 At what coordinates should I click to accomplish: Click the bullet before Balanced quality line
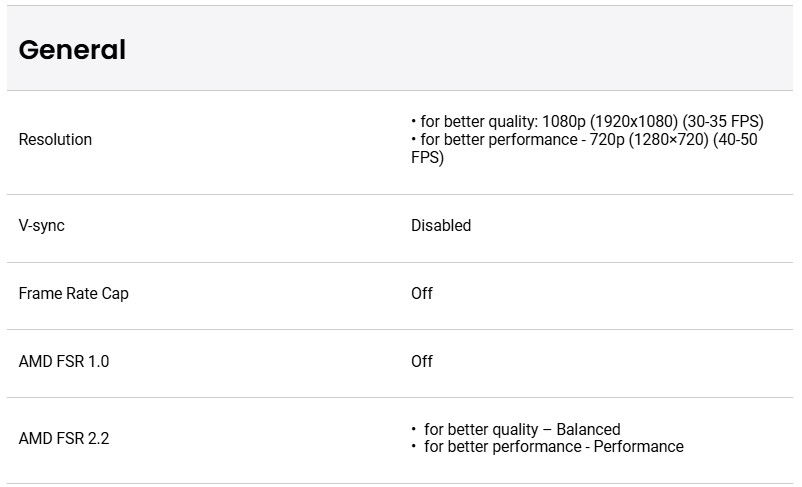click(413, 428)
